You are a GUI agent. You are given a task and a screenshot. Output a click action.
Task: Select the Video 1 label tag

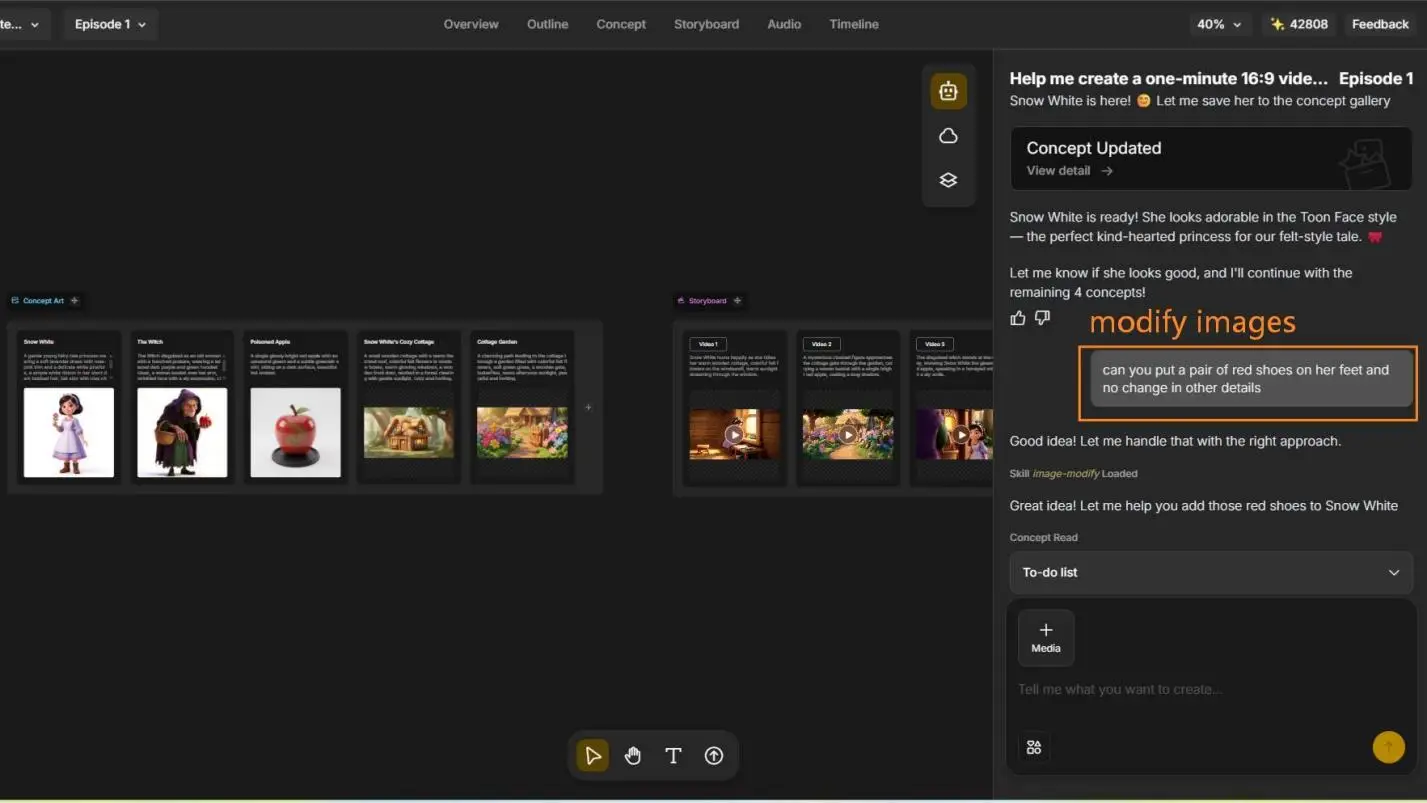pyautogui.click(x=709, y=344)
